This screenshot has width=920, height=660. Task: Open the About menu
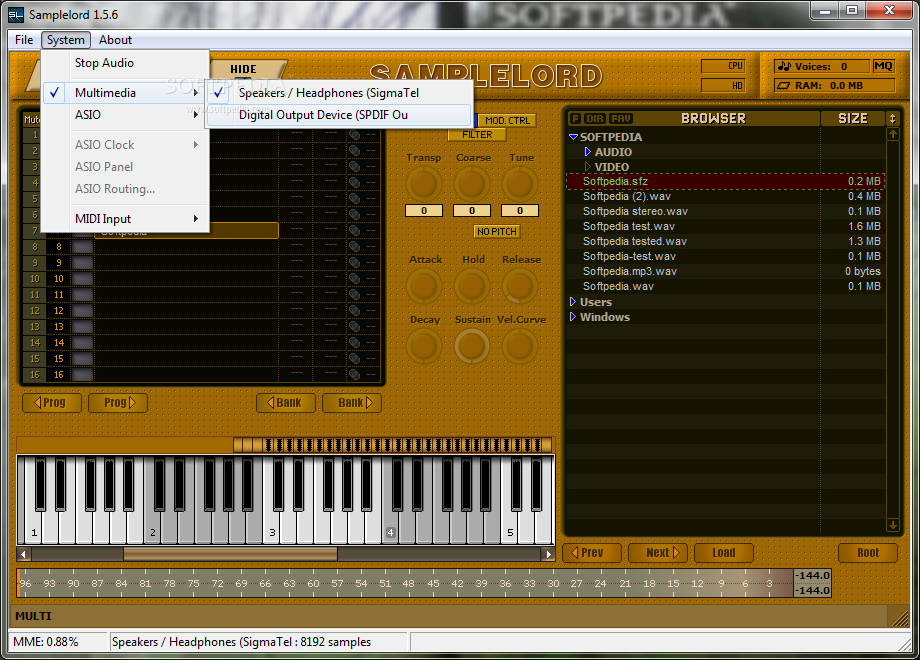point(115,40)
